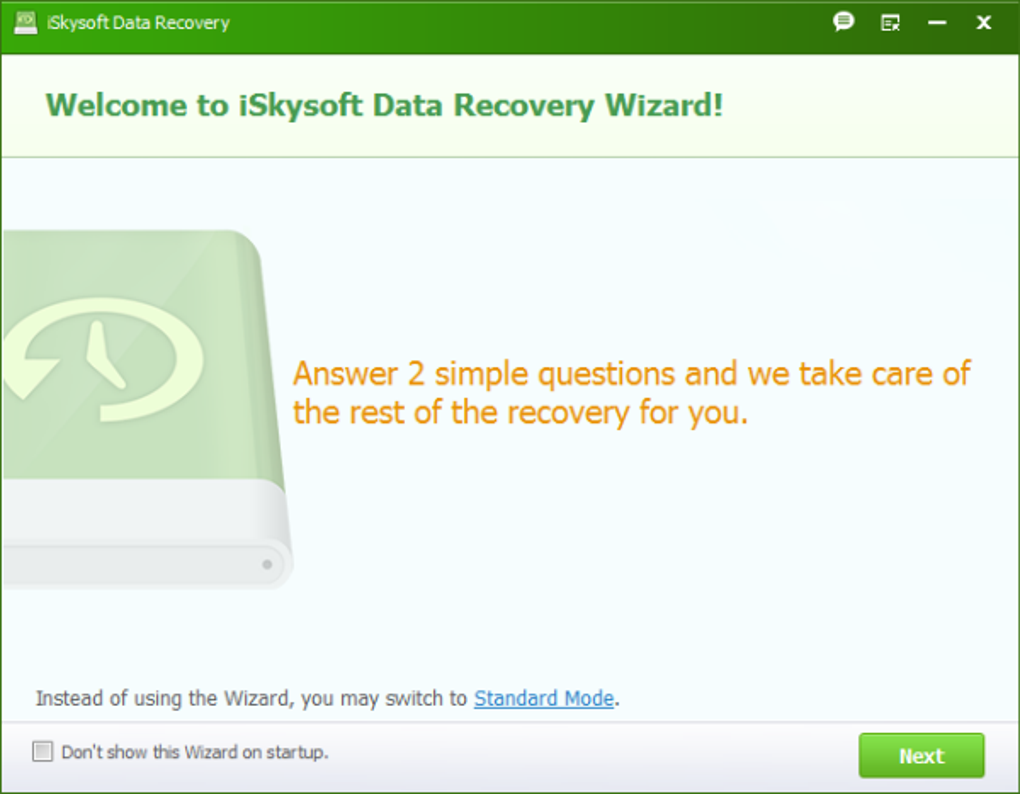Close the iSkysoft Data Recovery window

984,23
